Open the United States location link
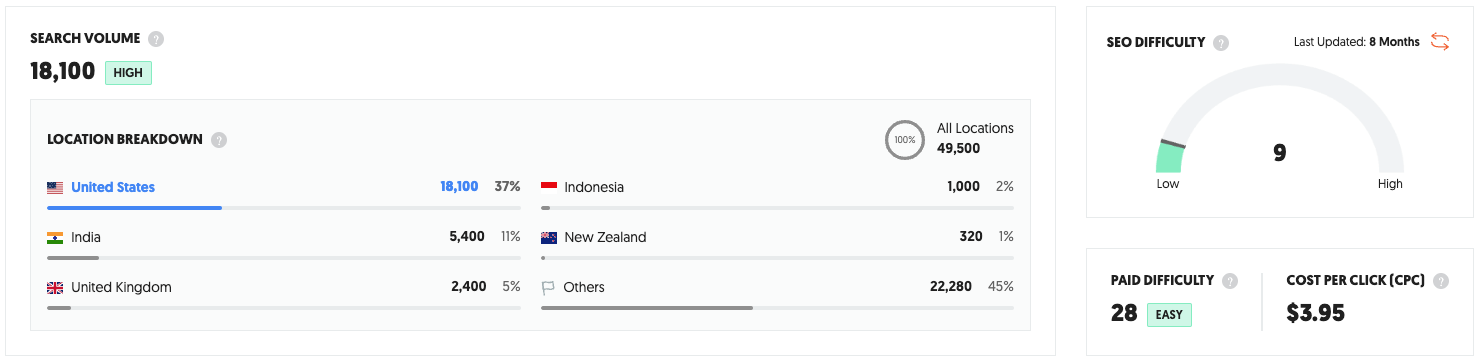Screen dimensions: 1481x363 [x=113, y=187]
